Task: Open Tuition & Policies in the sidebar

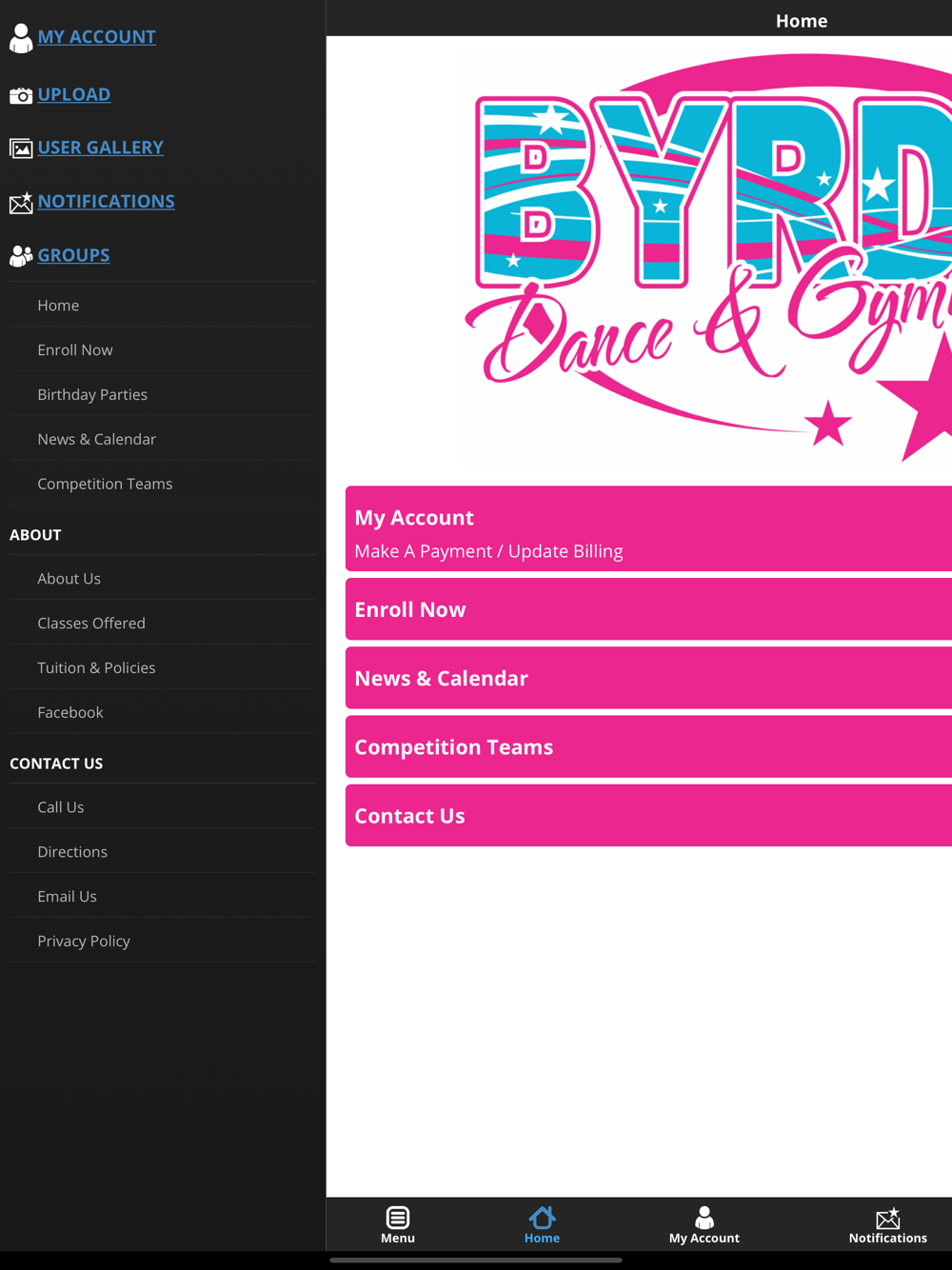Action: (x=163, y=667)
